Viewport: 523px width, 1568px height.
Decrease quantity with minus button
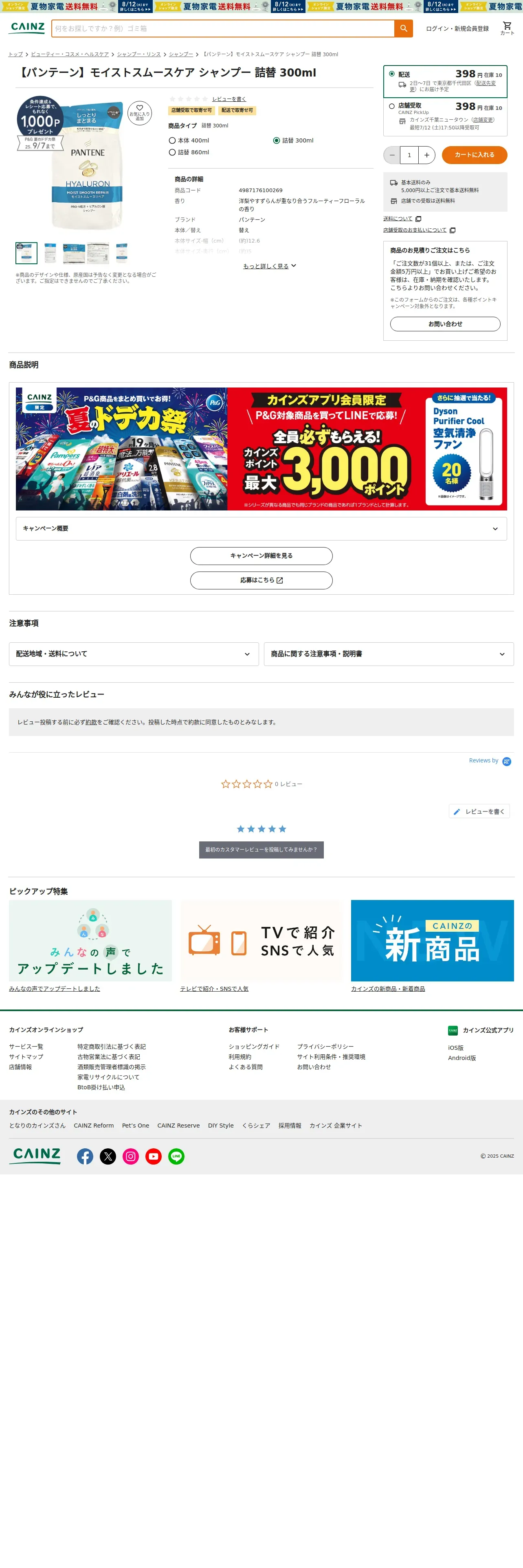pyautogui.click(x=392, y=155)
